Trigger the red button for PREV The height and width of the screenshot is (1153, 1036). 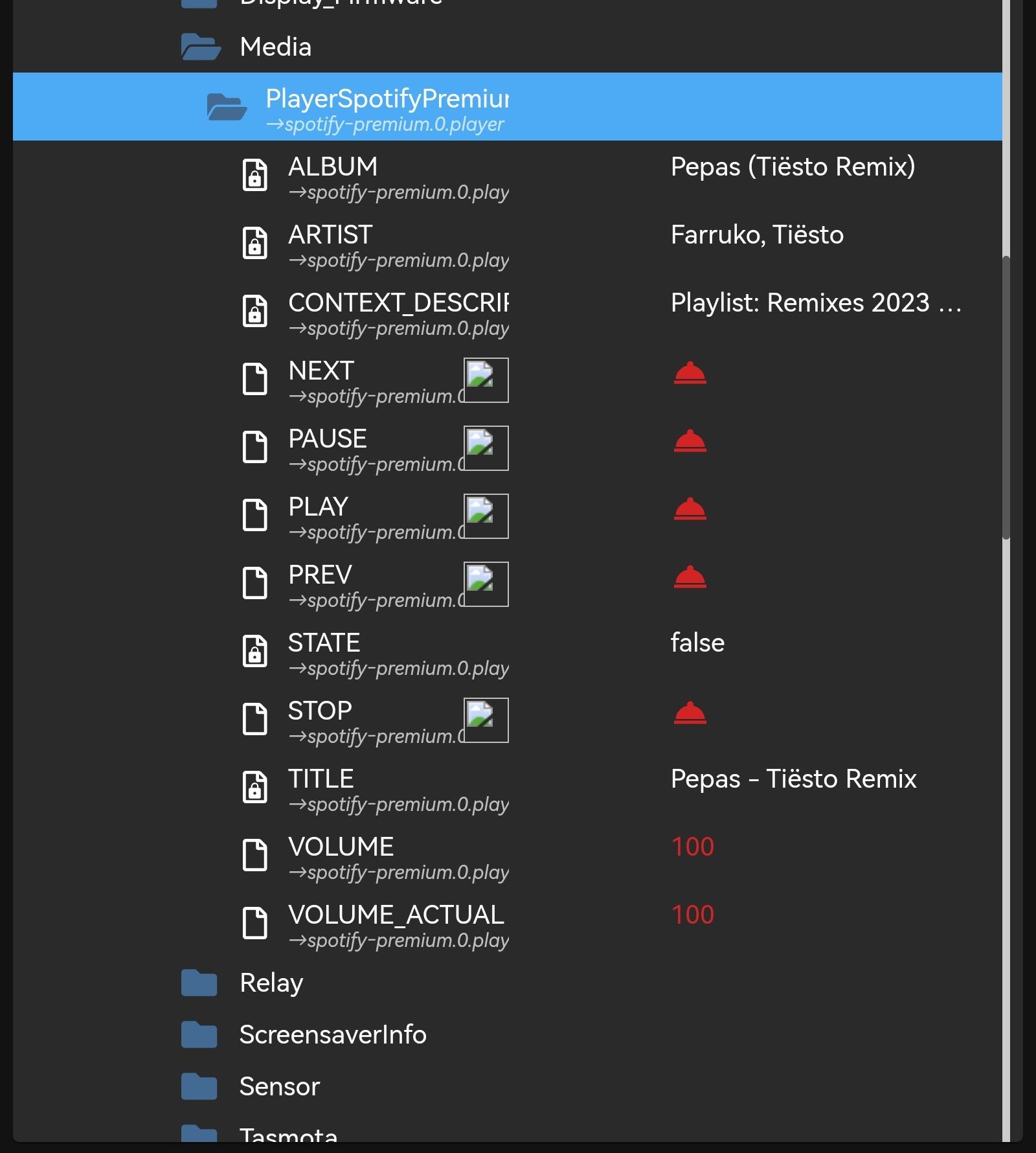pos(690,577)
